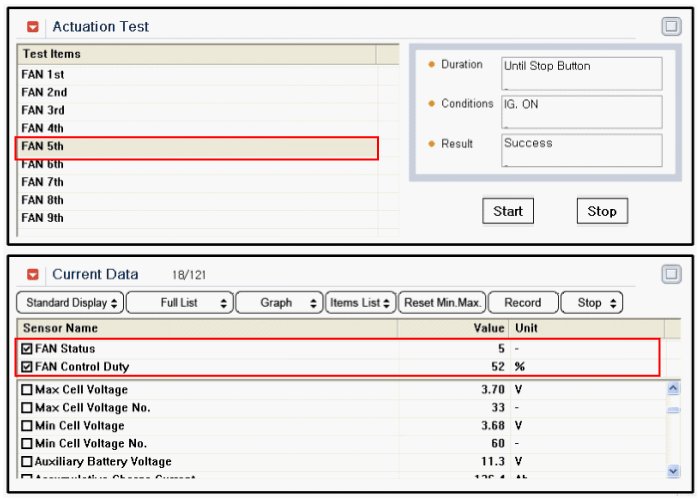Enable the Max Cell Voltage checkbox
700x500 pixels.
point(27,390)
